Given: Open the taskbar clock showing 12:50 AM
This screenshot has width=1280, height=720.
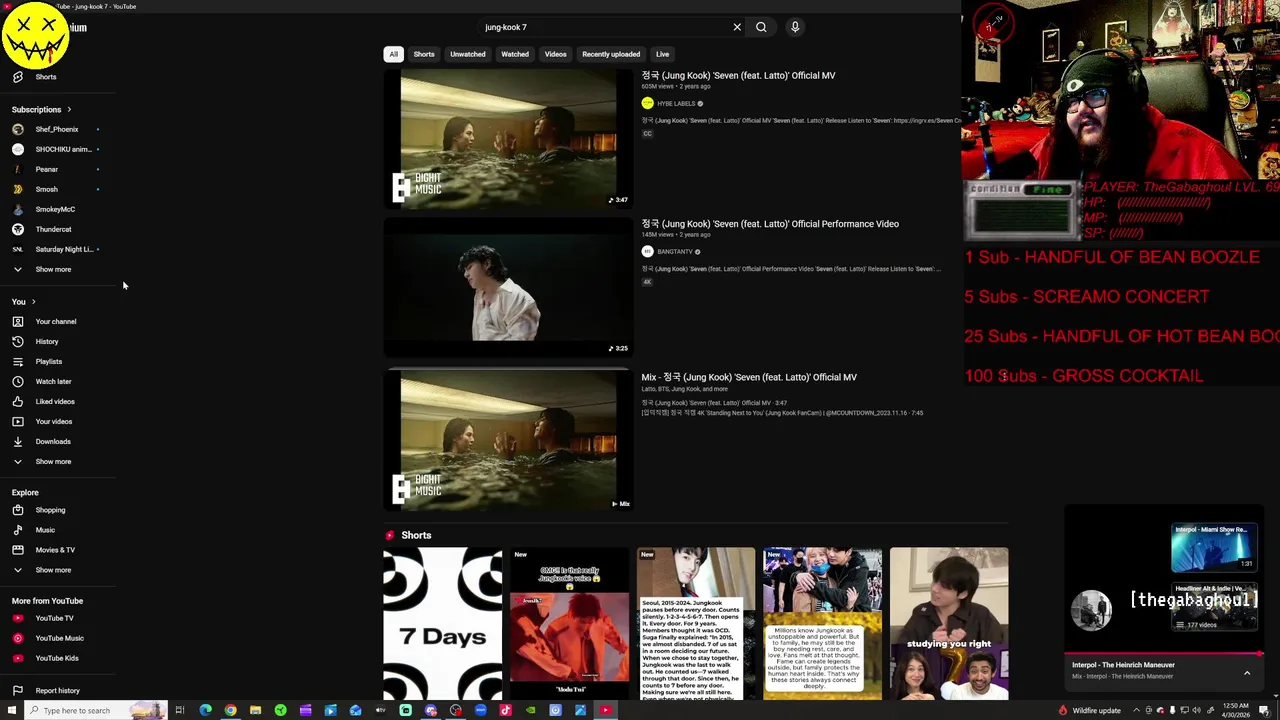Looking at the screenshot, I should [1238, 710].
